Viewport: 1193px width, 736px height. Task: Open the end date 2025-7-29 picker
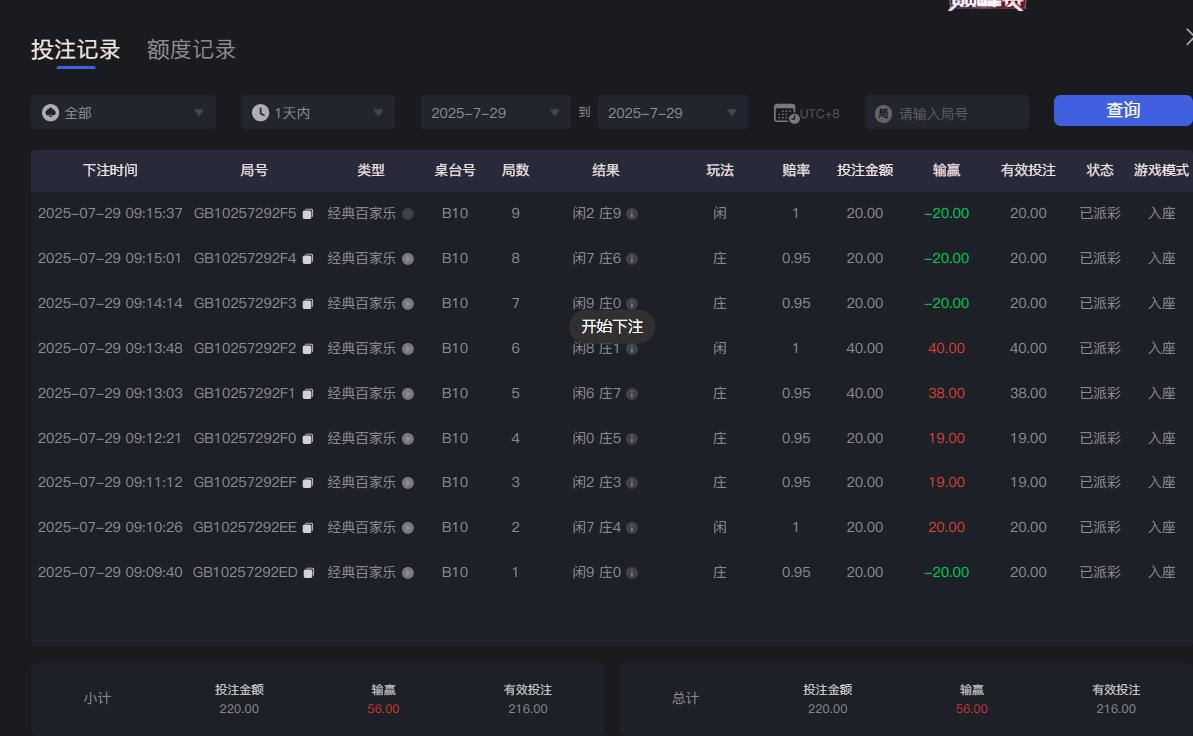pyautogui.click(x=672, y=112)
